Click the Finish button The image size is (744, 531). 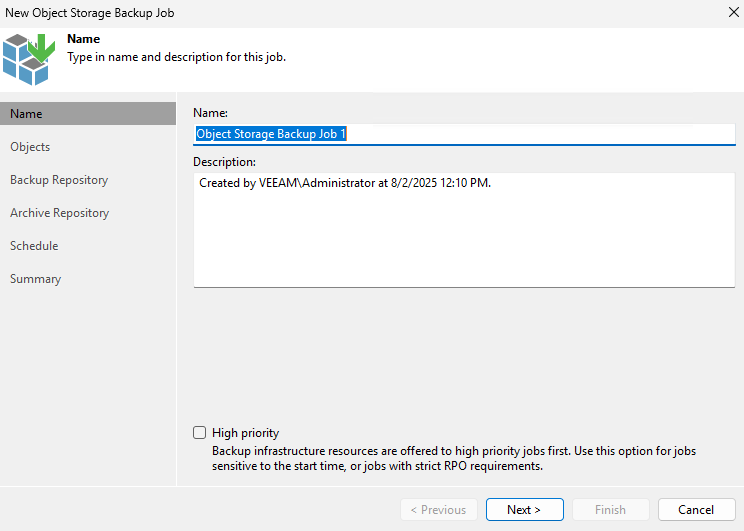[610, 509]
